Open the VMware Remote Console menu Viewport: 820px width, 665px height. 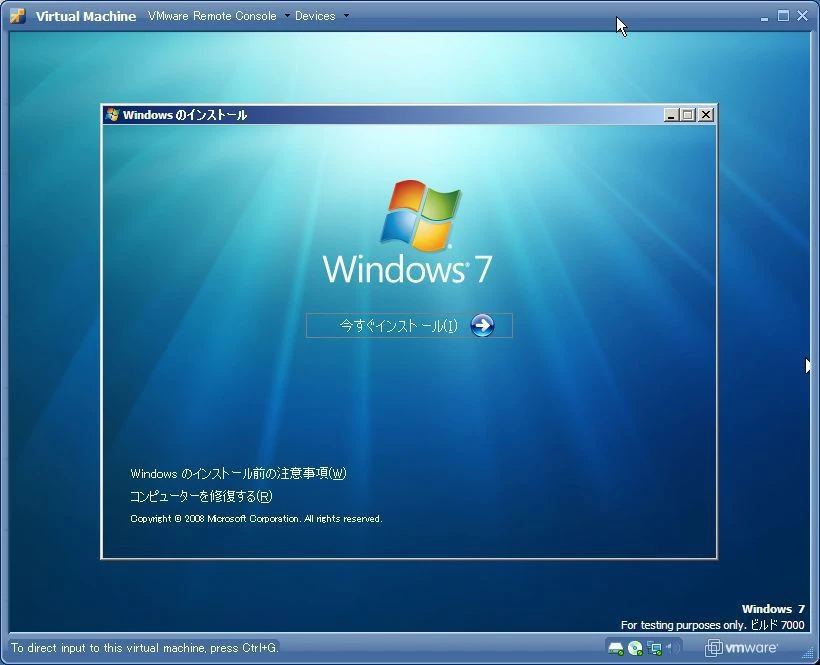212,16
